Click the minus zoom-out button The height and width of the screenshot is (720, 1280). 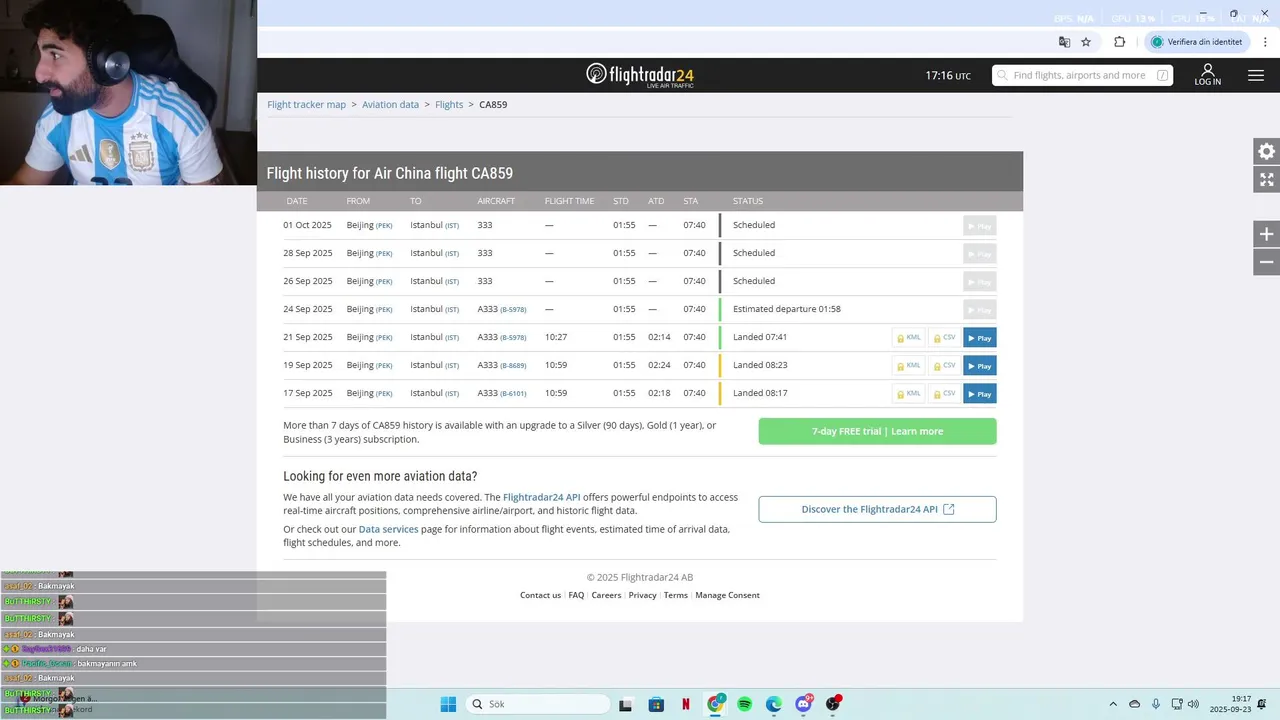click(1266, 262)
